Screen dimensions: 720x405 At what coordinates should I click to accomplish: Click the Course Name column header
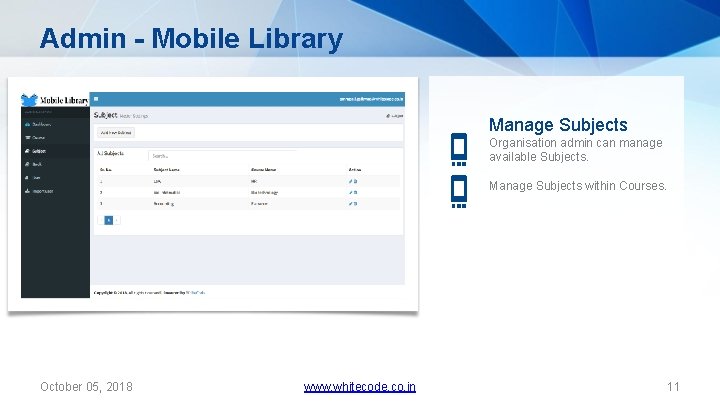coord(264,169)
